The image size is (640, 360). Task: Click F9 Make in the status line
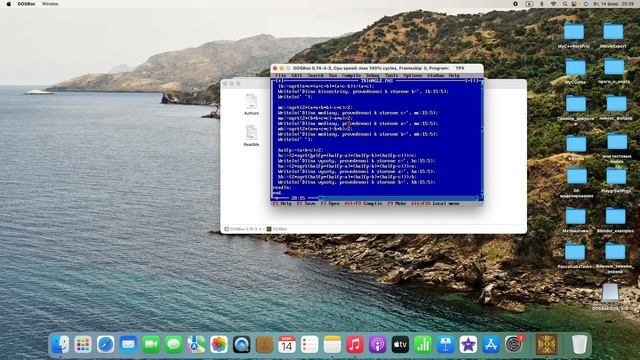[x=396, y=203]
